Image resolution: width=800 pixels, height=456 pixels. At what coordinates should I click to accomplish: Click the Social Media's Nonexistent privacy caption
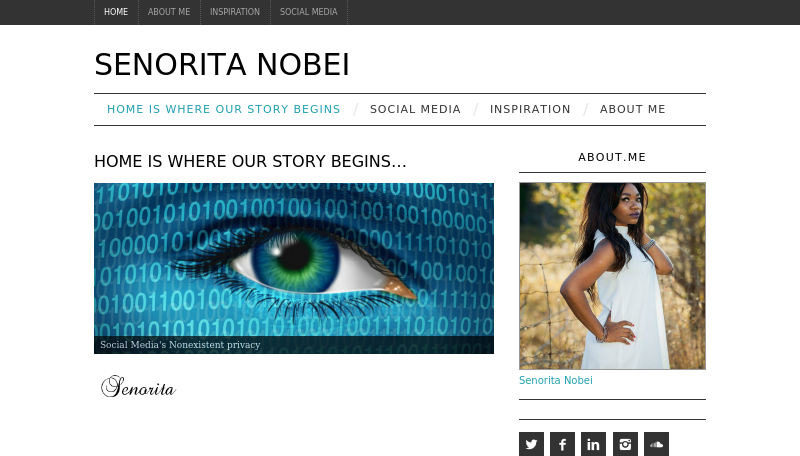(180, 345)
